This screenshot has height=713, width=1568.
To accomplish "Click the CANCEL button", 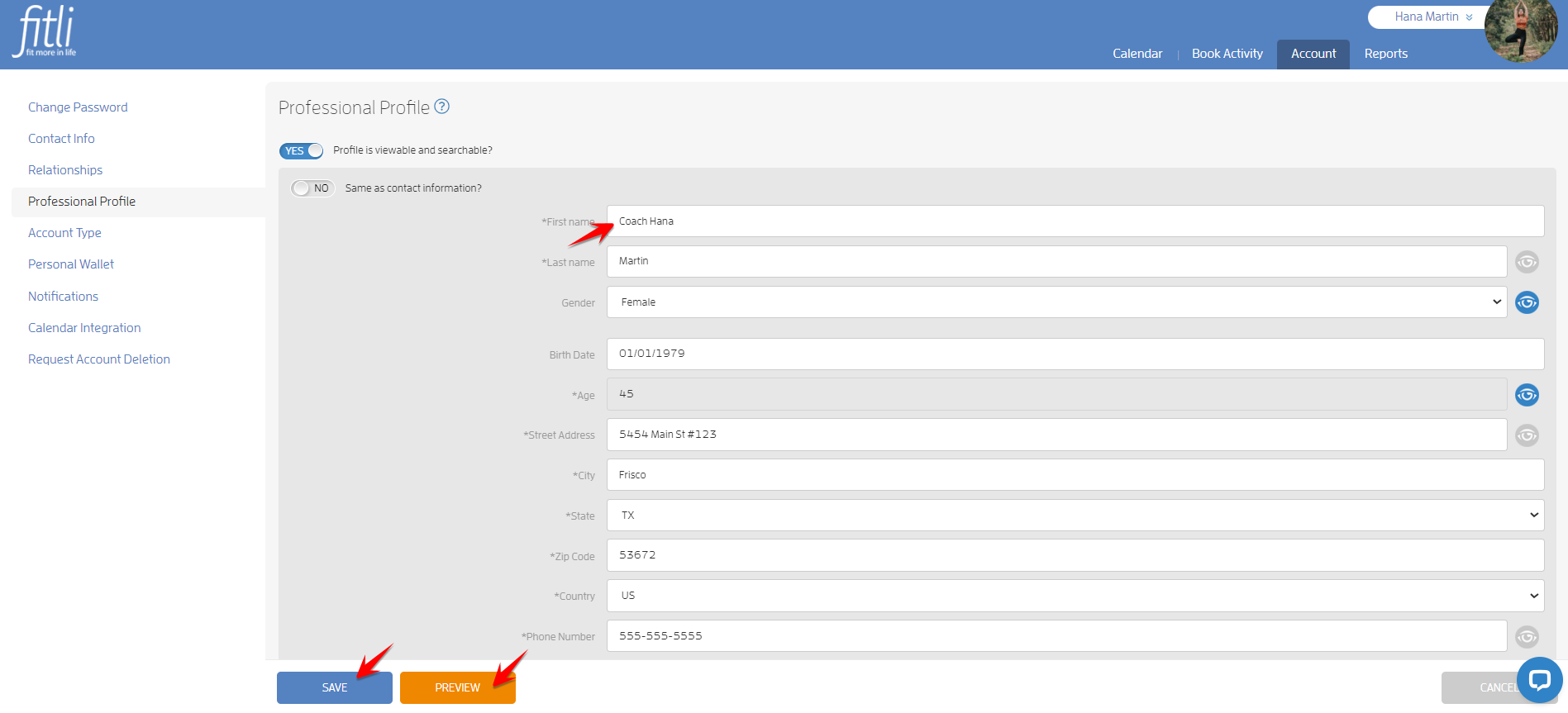I will click(1499, 687).
